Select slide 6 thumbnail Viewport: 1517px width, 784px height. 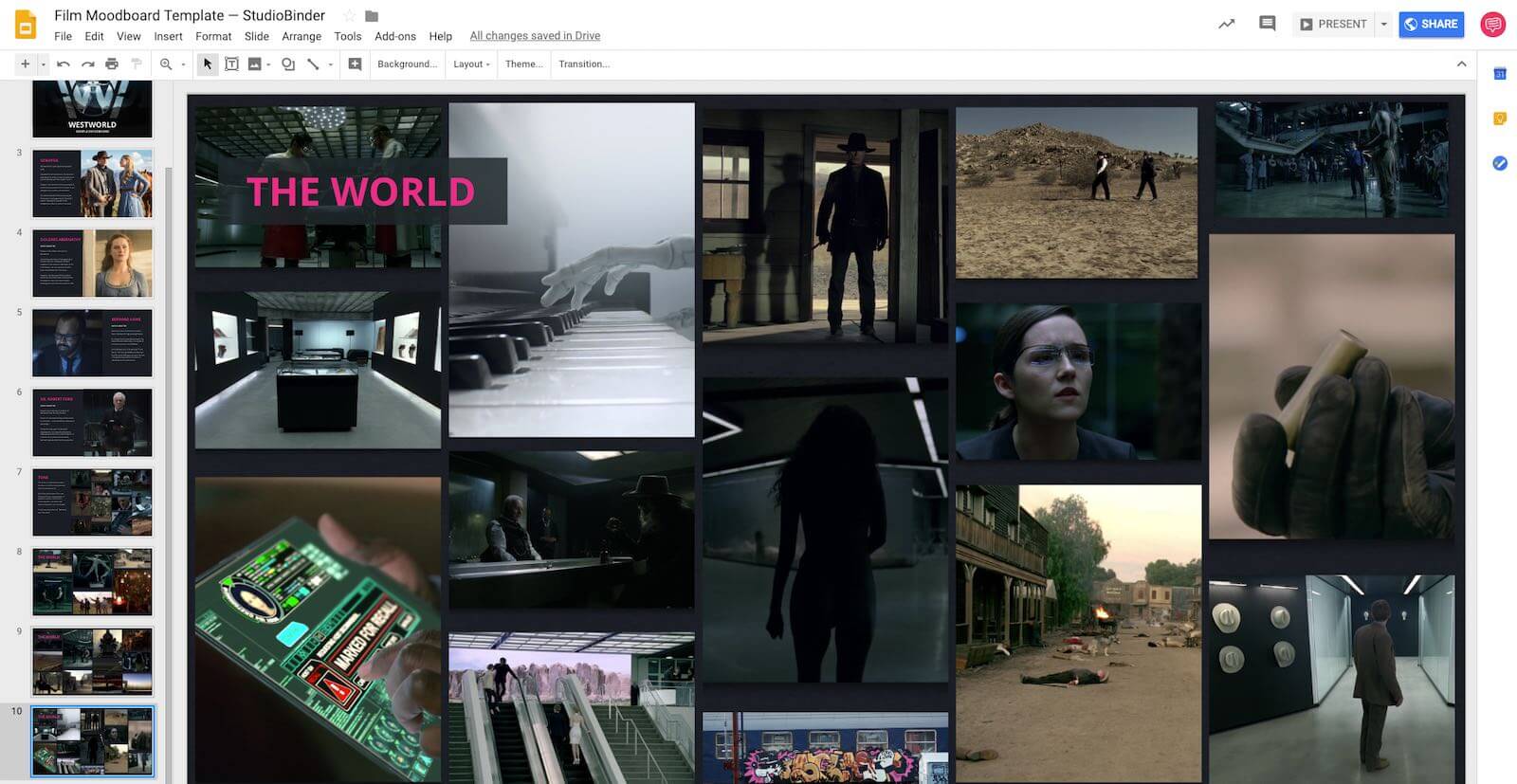pyautogui.click(x=92, y=422)
